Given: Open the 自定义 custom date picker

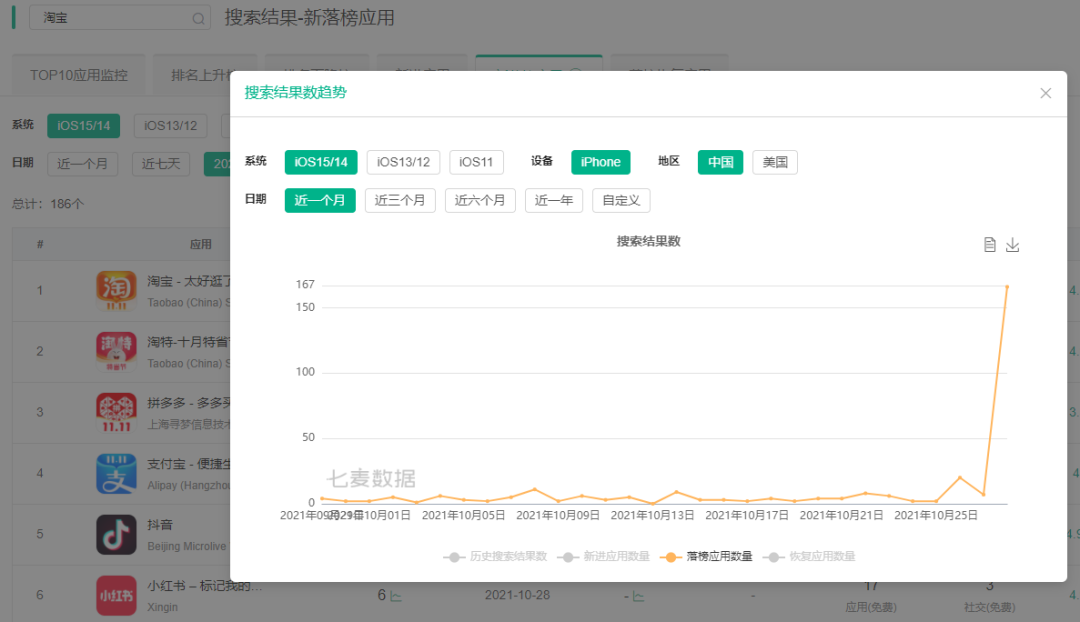Looking at the screenshot, I should pyautogui.click(x=621, y=200).
